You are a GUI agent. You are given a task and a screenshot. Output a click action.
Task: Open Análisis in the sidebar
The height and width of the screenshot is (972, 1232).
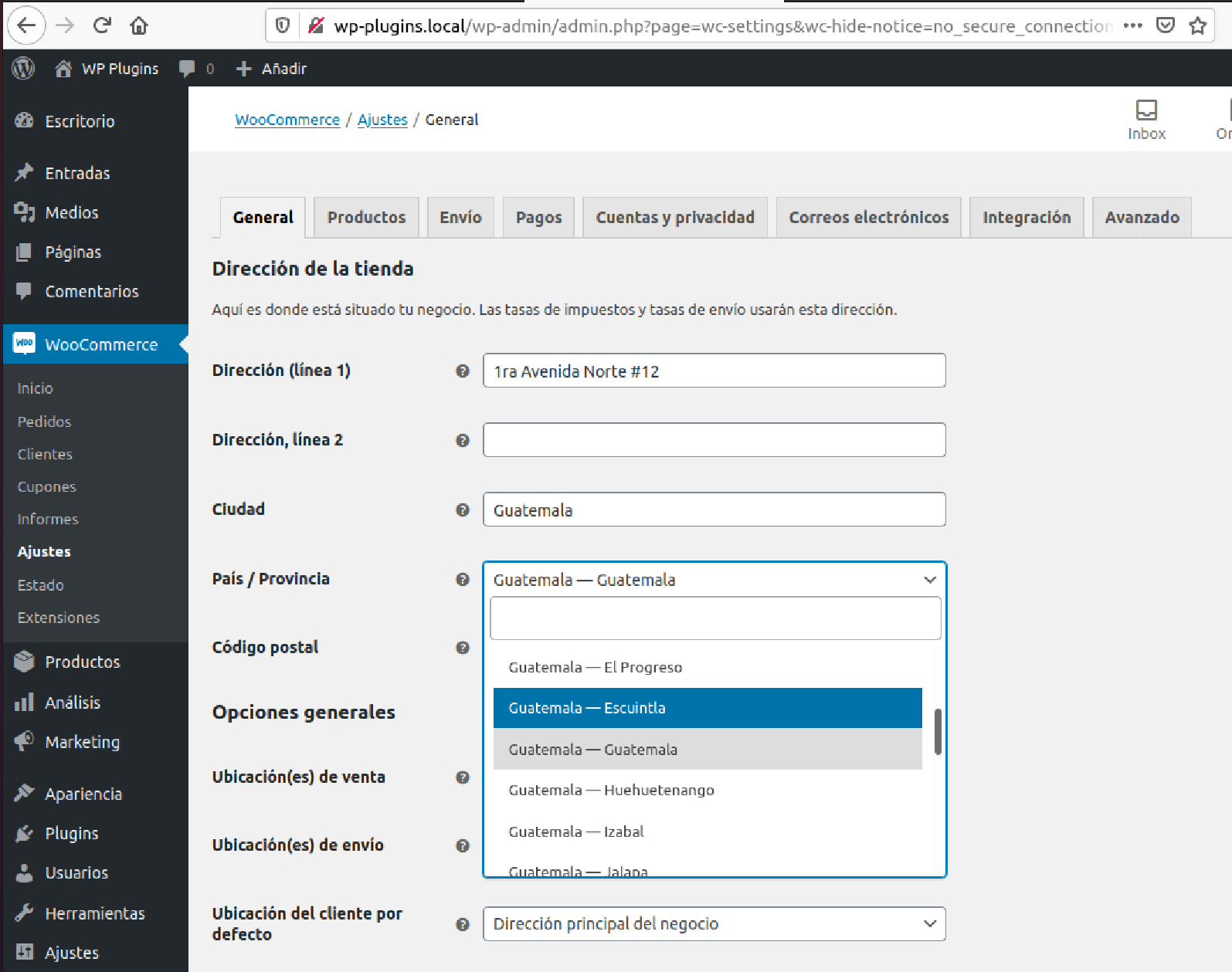(96, 703)
